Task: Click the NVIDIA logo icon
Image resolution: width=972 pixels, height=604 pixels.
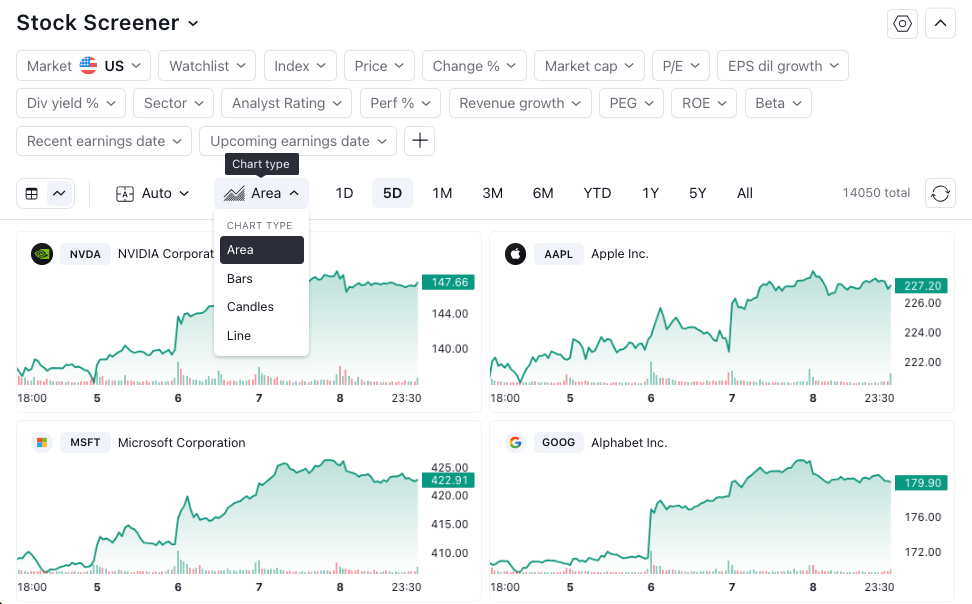Action: pyautogui.click(x=42, y=254)
